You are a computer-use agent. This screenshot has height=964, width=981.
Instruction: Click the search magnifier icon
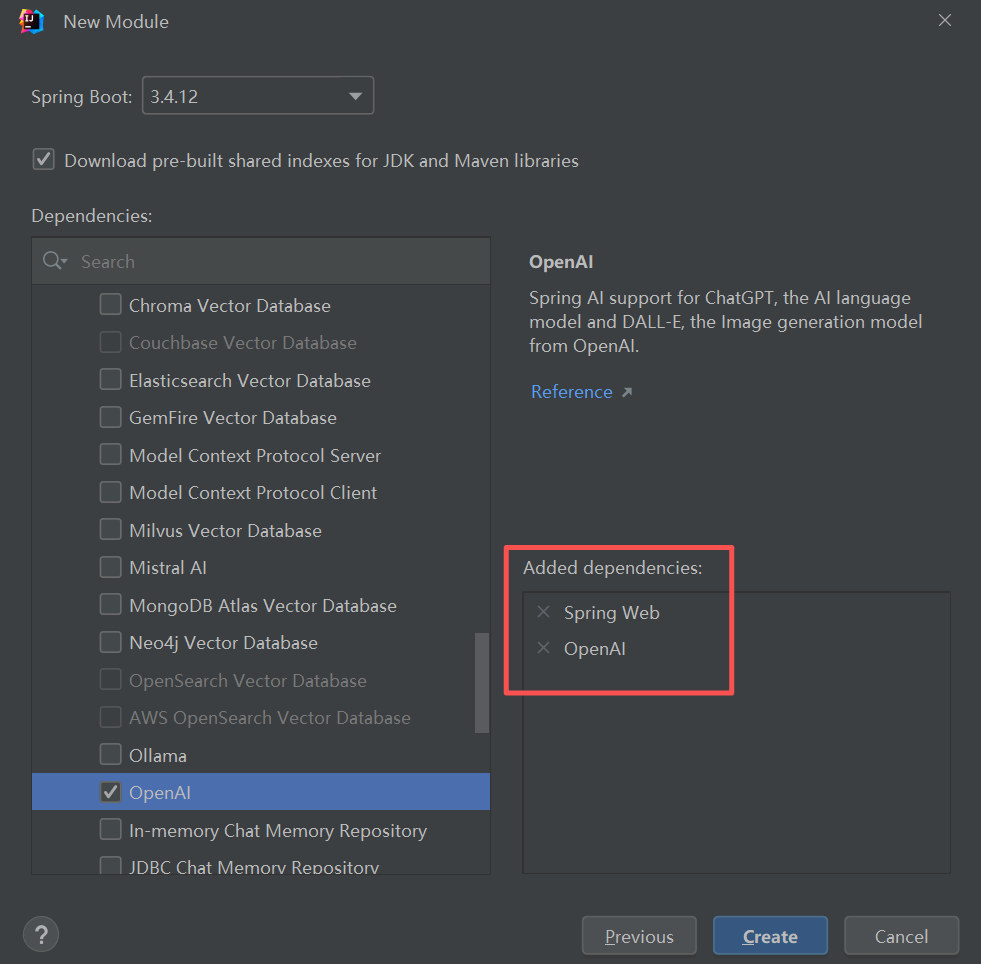point(53,261)
